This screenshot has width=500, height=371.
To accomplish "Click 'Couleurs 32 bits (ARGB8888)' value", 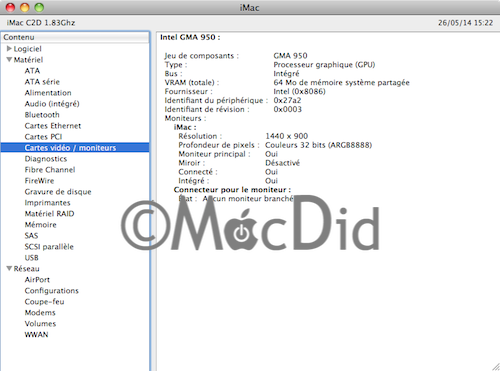I will point(318,145).
